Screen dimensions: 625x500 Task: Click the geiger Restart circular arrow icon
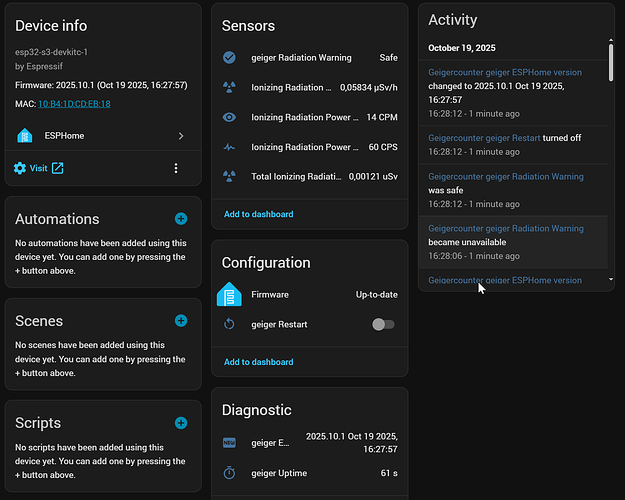tap(229, 324)
